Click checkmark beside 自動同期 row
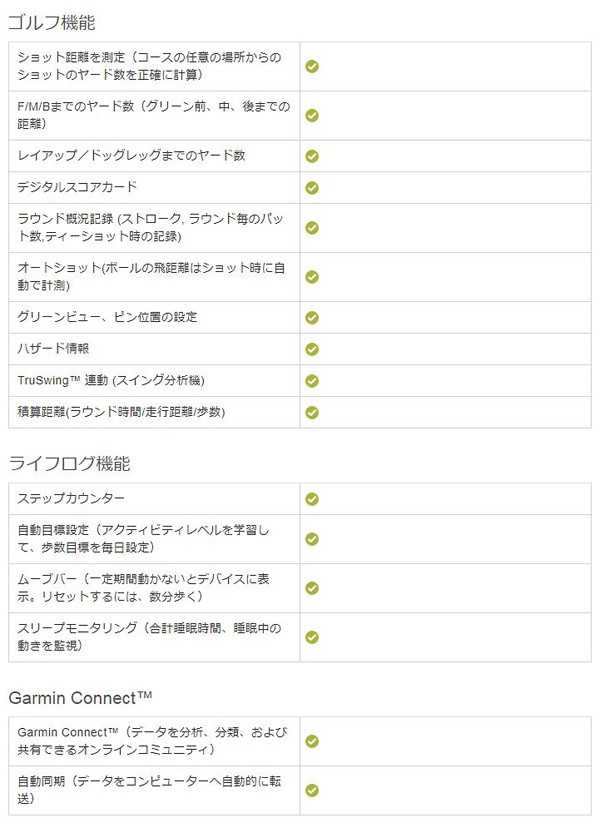Image resolution: width=600 pixels, height=827 pixels. [x=312, y=790]
